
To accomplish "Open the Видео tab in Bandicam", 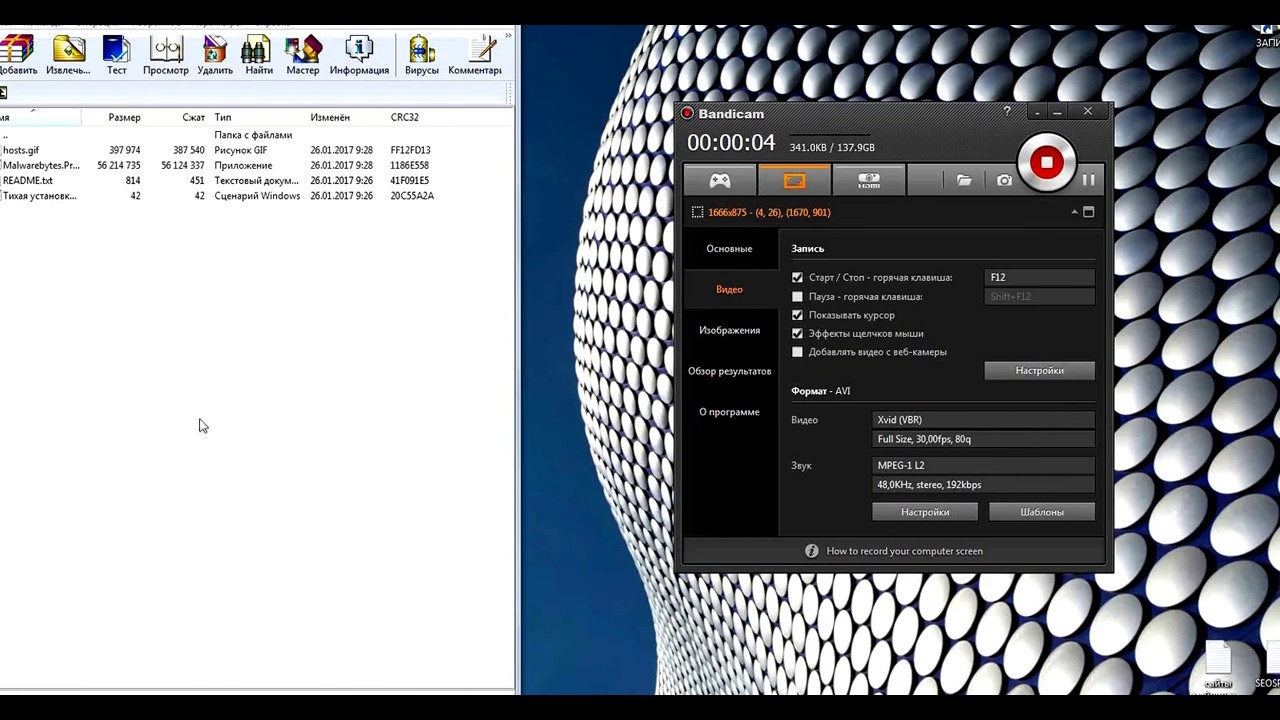I will 729,289.
